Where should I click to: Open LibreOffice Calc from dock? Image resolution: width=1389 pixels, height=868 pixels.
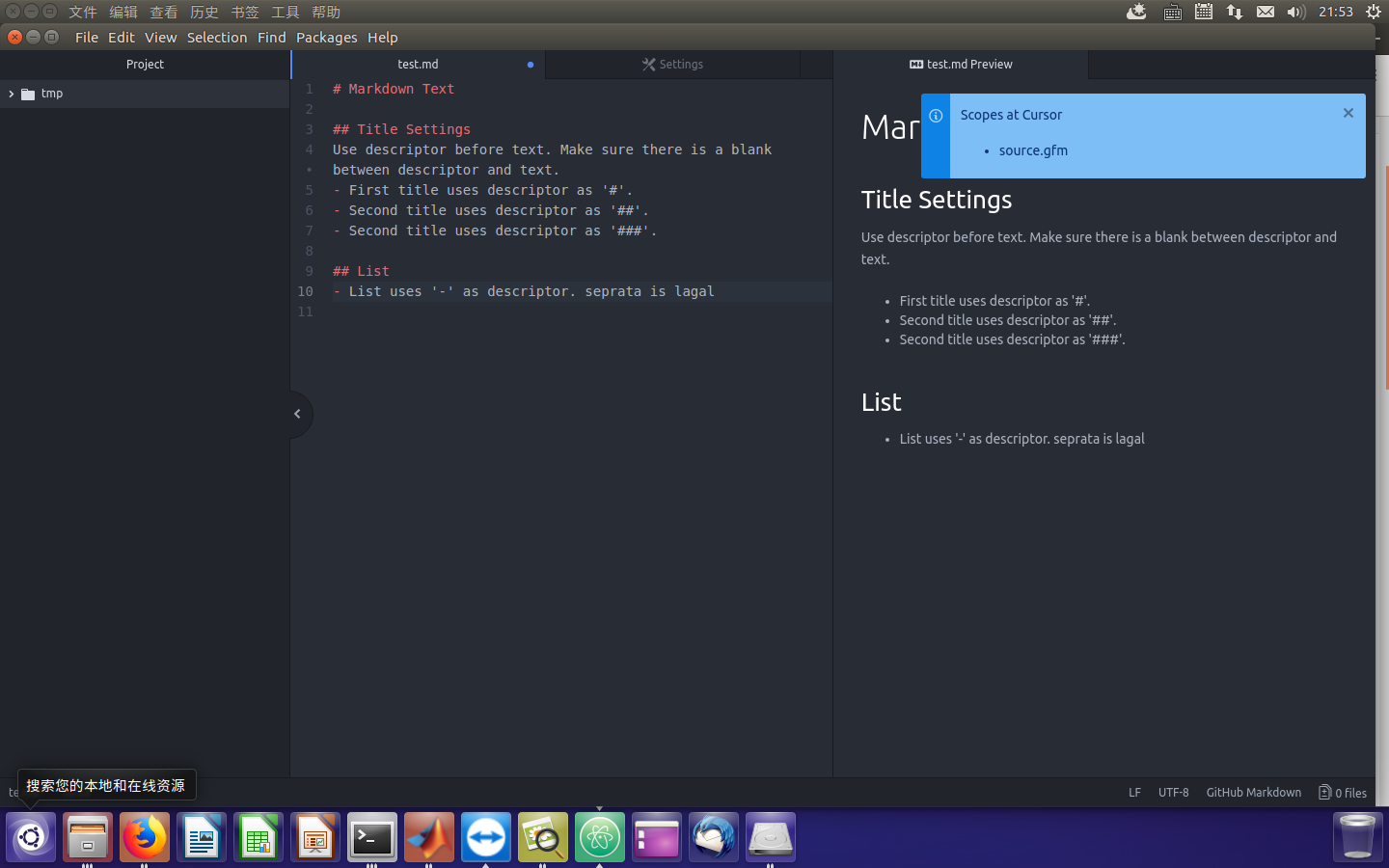(259, 837)
